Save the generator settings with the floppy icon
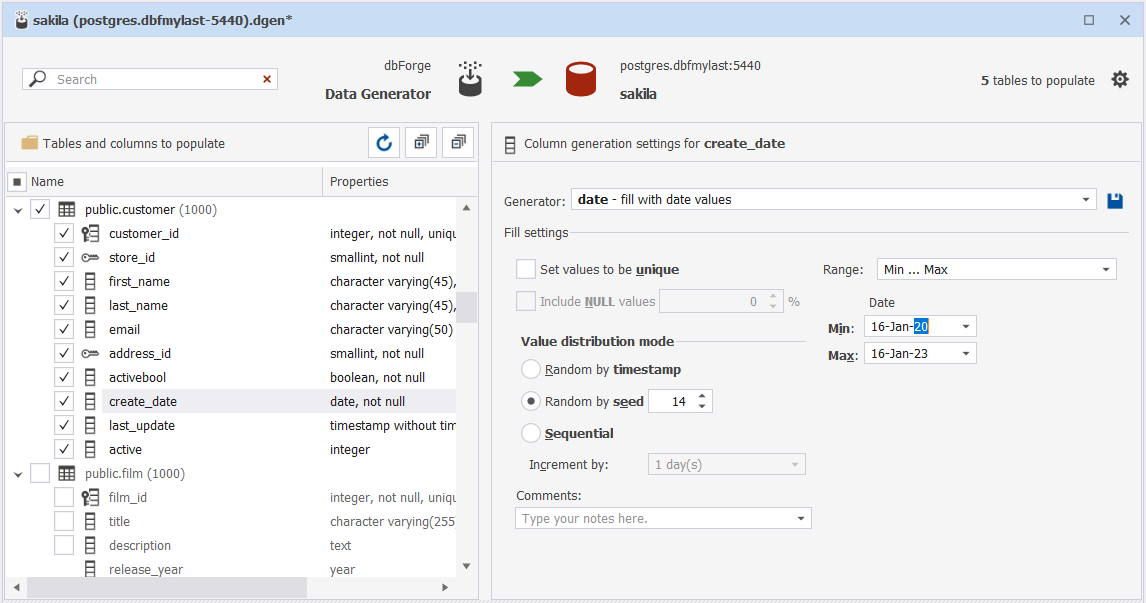The image size is (1146, 603). 1115,200
